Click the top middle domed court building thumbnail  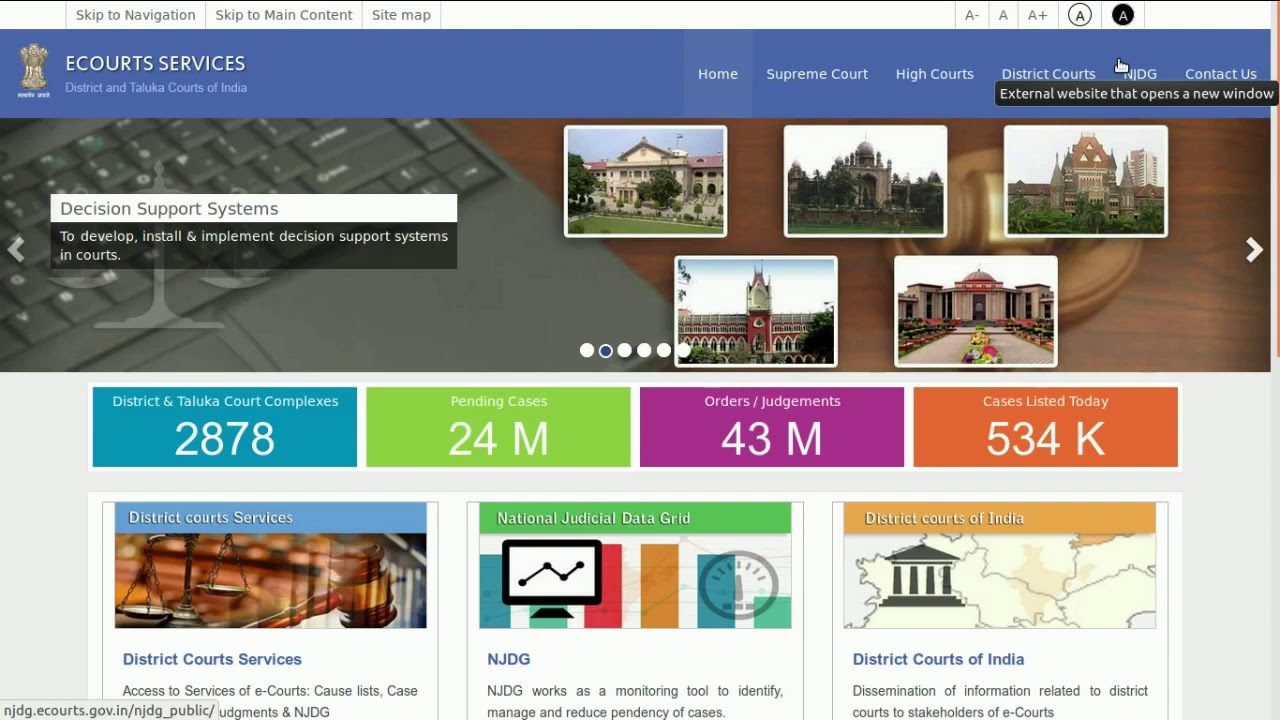pyautogui.click(x=865, y=181)
